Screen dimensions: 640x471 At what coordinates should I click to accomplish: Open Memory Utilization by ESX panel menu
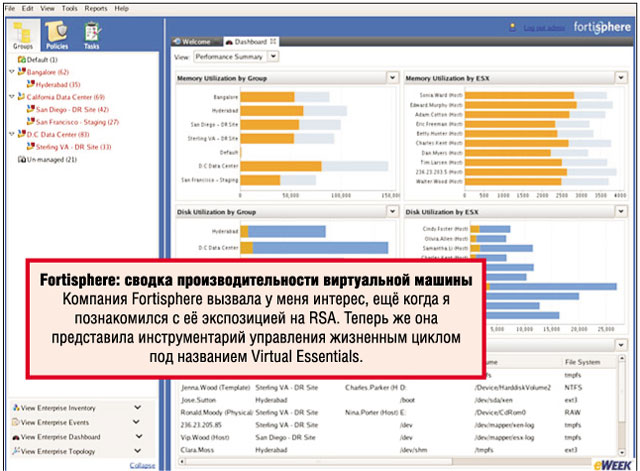(620, 77)
